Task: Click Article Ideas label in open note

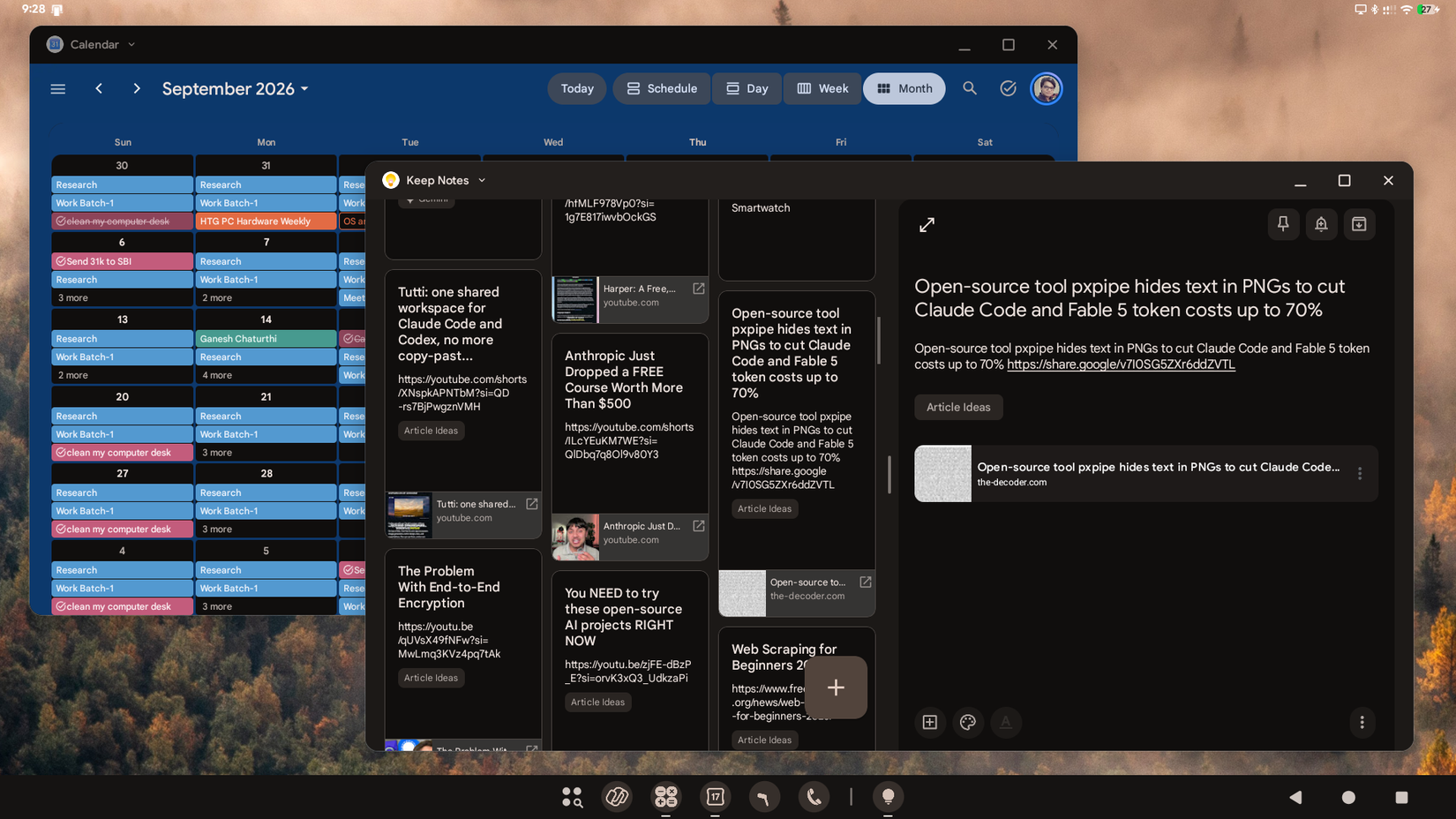Action: click(958, 407)
